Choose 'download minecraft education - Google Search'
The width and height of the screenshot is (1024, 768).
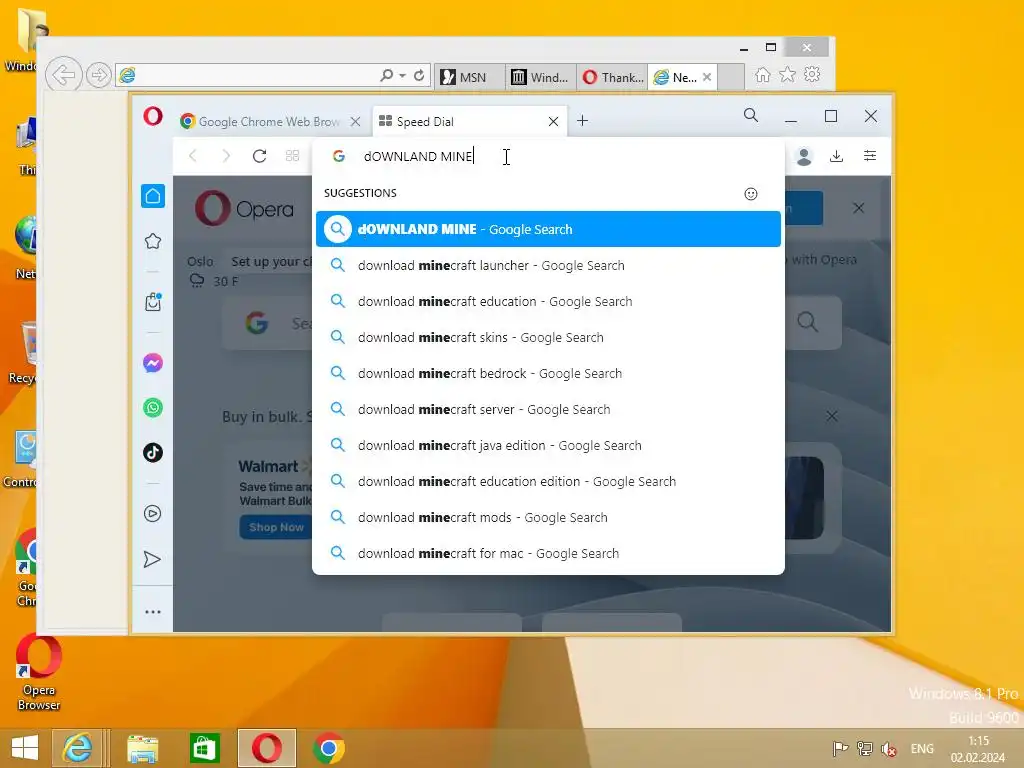[x=548, y=301]
